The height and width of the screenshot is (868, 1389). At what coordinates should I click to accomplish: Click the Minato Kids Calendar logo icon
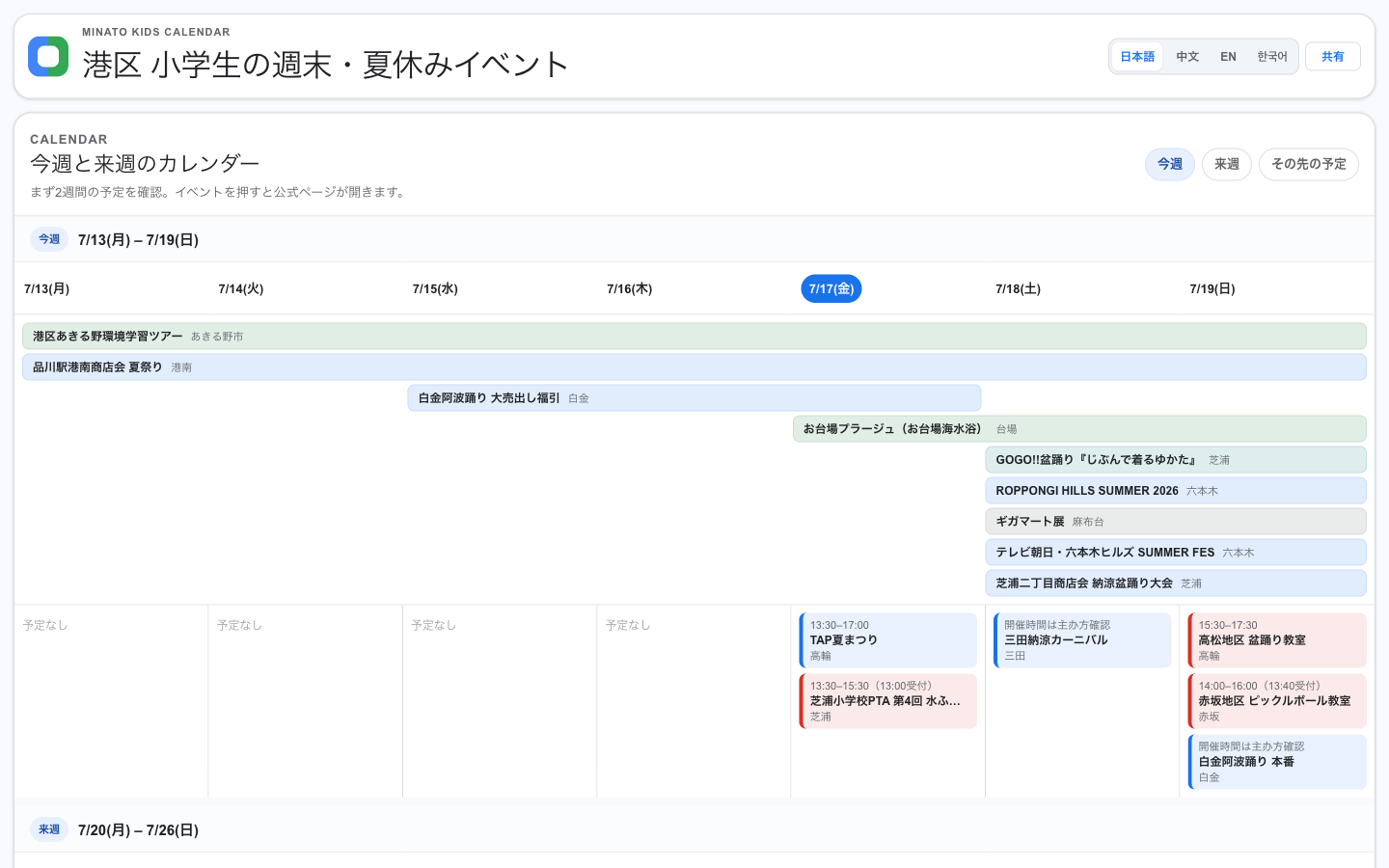pyautogui.click(x=48, y=56)
